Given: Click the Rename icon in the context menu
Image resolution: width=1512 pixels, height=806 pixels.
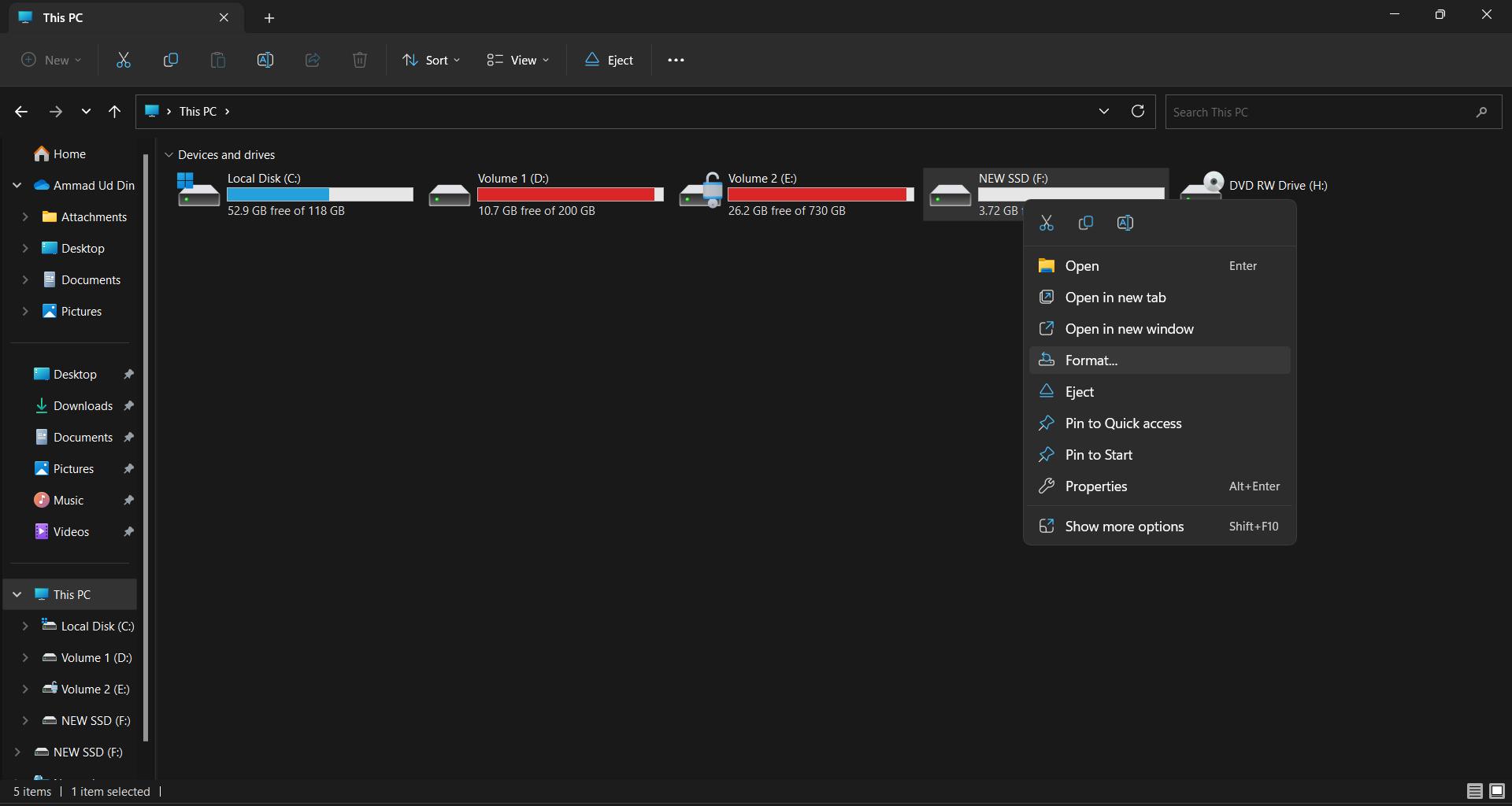Looking at the screenshot, I should (1125, 224).
